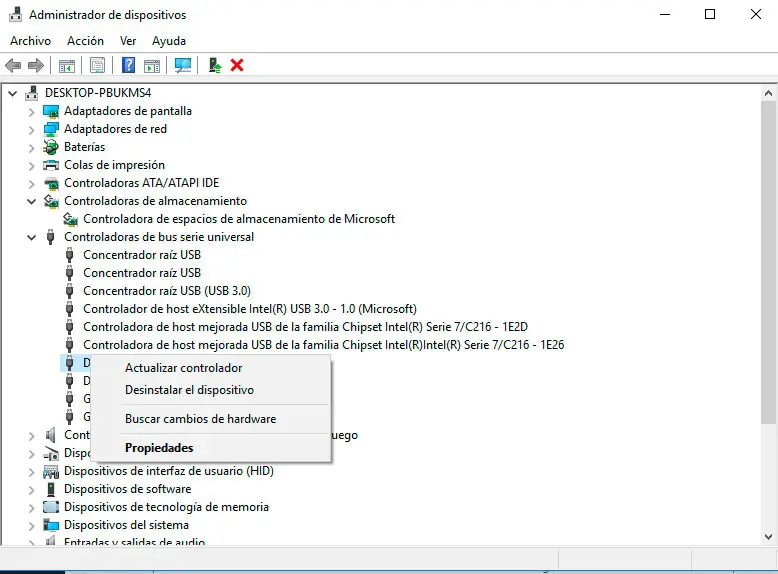Click the Dispositivos de tecnología de memoria icon
Image resolution: width=778 pixels, height=574 pixels.
pos(51,507)
